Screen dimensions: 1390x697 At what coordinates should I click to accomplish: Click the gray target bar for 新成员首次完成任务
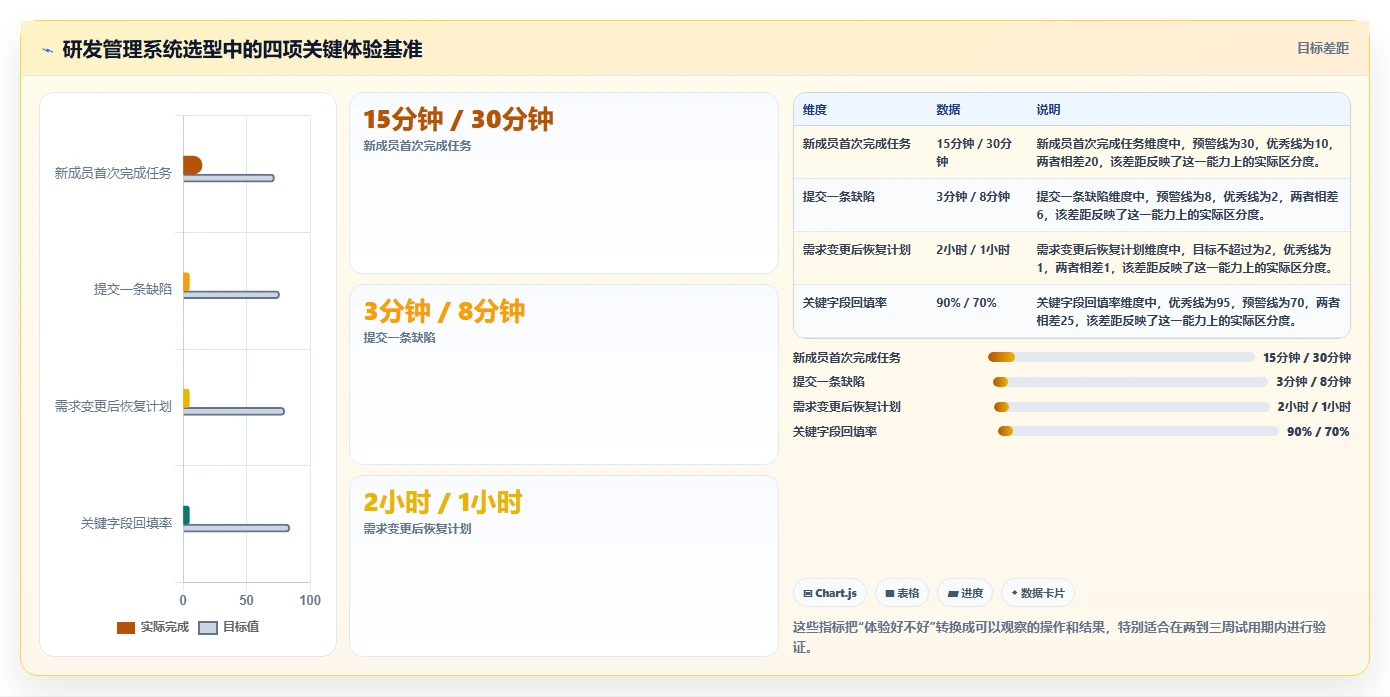click(x=228, y=178)
